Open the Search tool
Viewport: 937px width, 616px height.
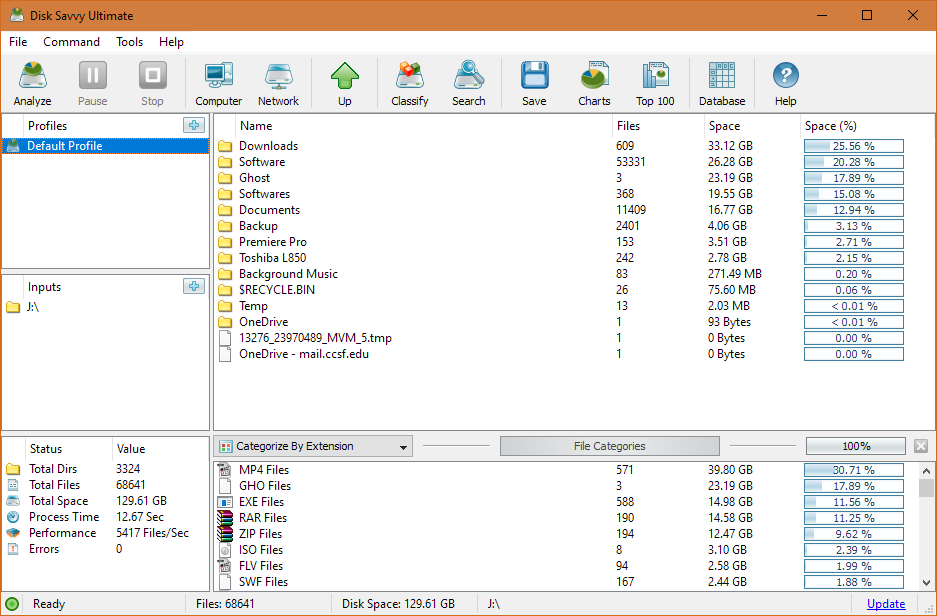tap(469, 84)
